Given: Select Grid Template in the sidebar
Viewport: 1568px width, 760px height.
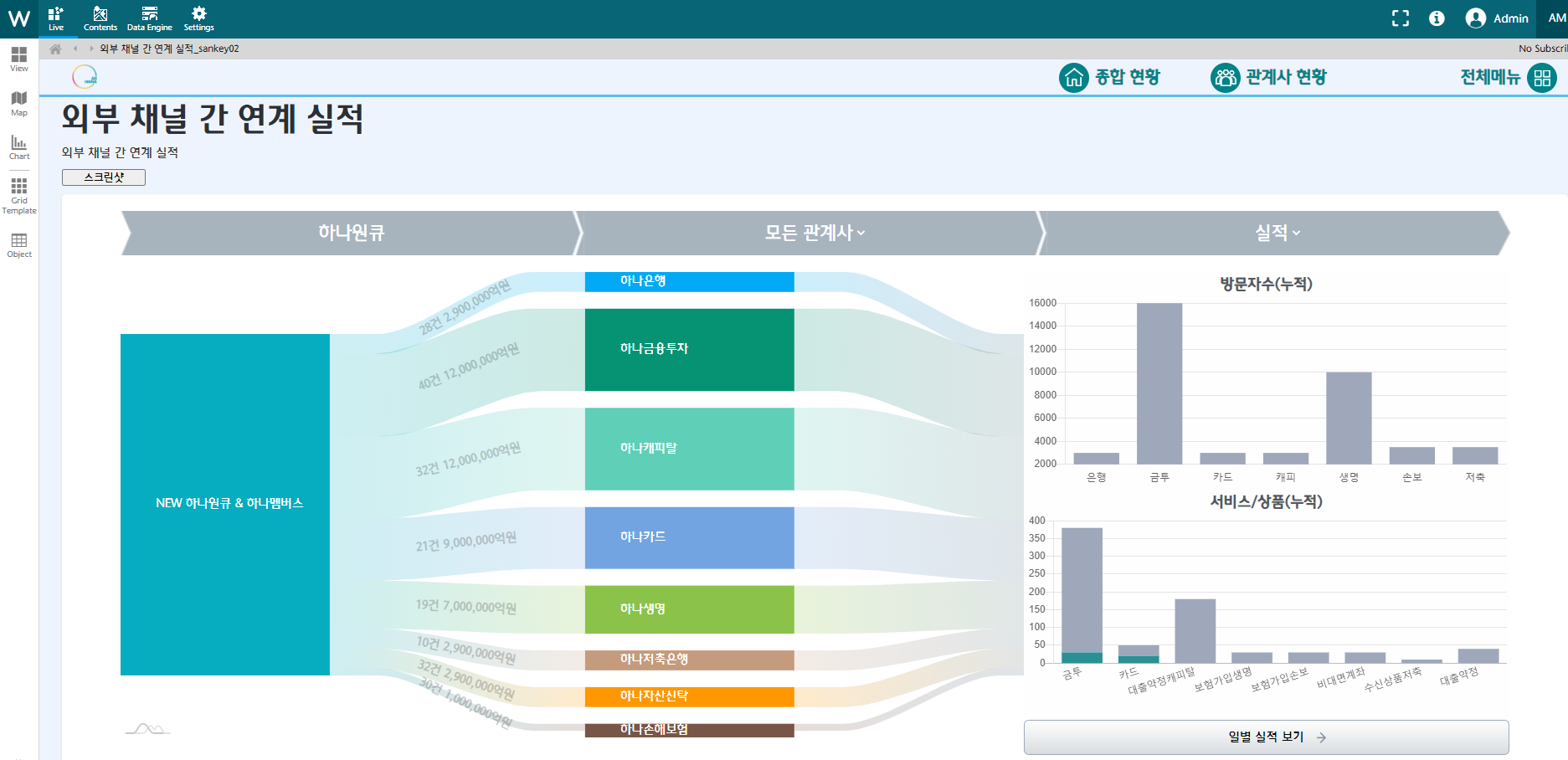Looking at the screenshot, I should [19, 196].
